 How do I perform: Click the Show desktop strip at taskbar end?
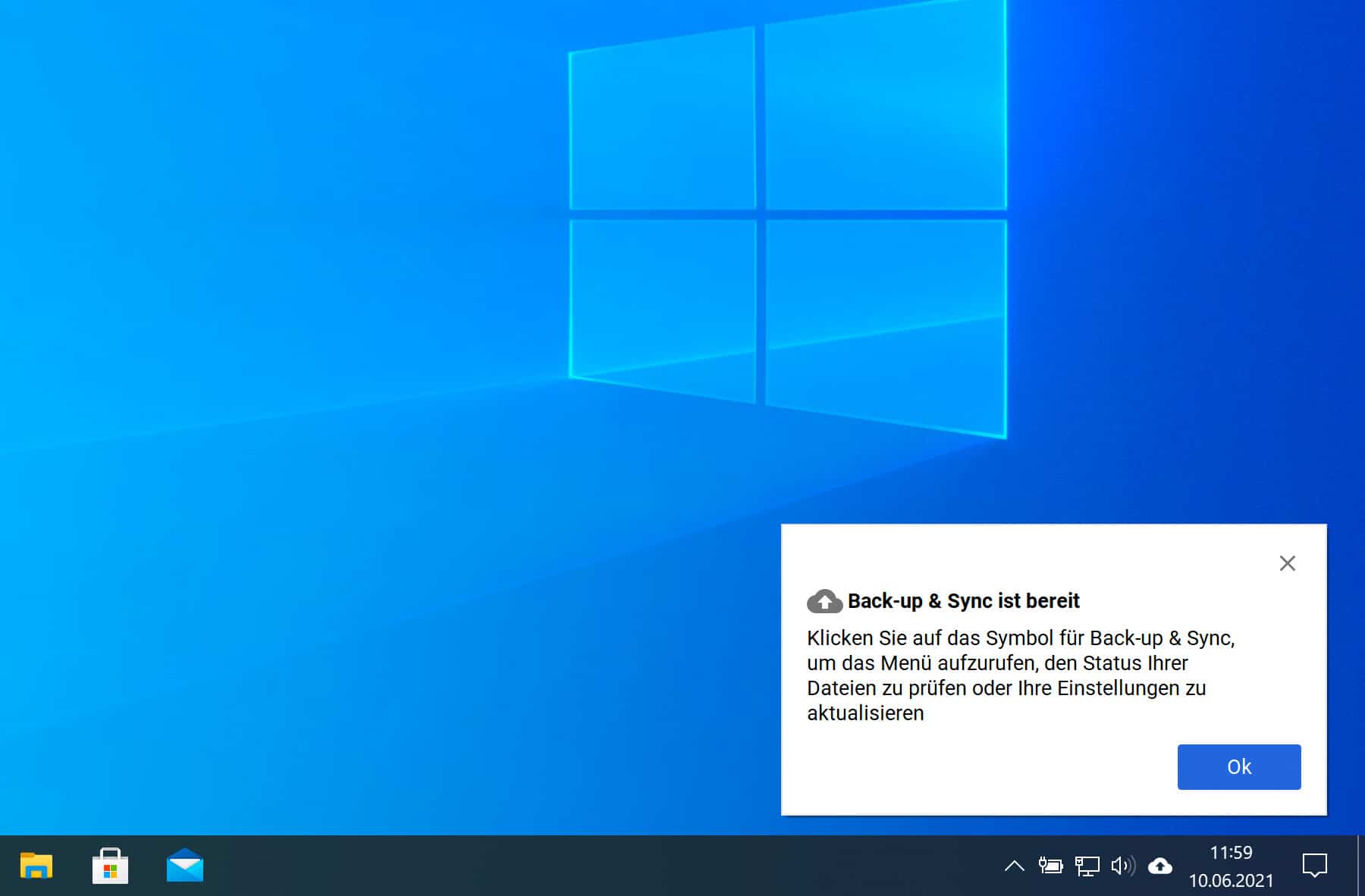(1360, 866)
